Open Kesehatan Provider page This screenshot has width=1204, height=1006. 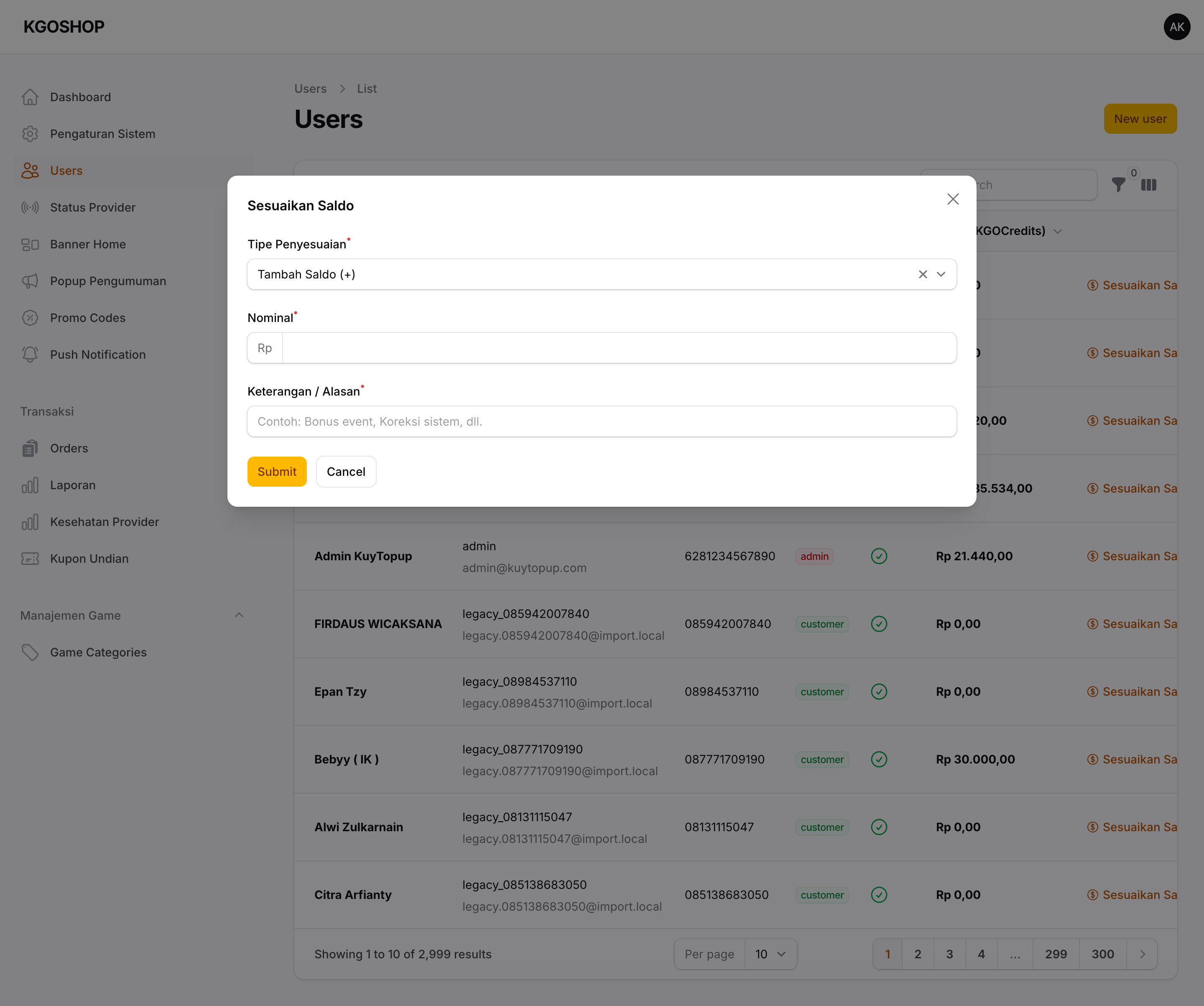click(x=134, y=522)
